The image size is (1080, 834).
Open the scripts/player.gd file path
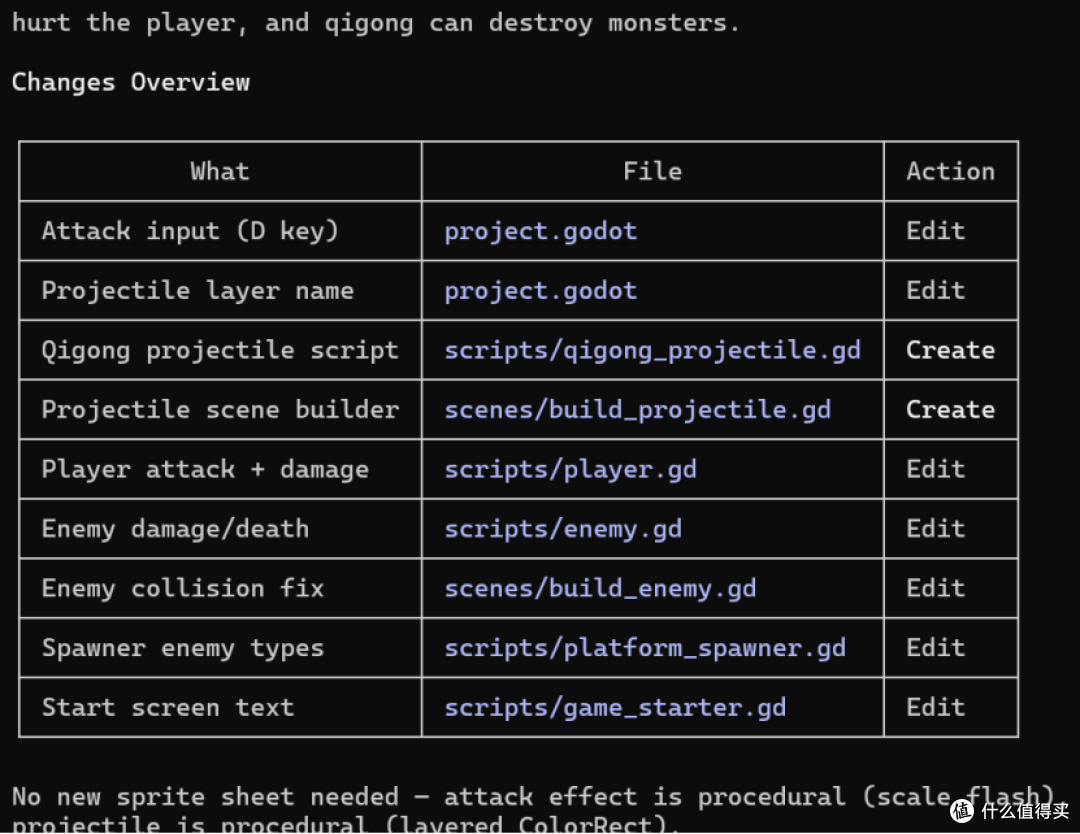570,470
